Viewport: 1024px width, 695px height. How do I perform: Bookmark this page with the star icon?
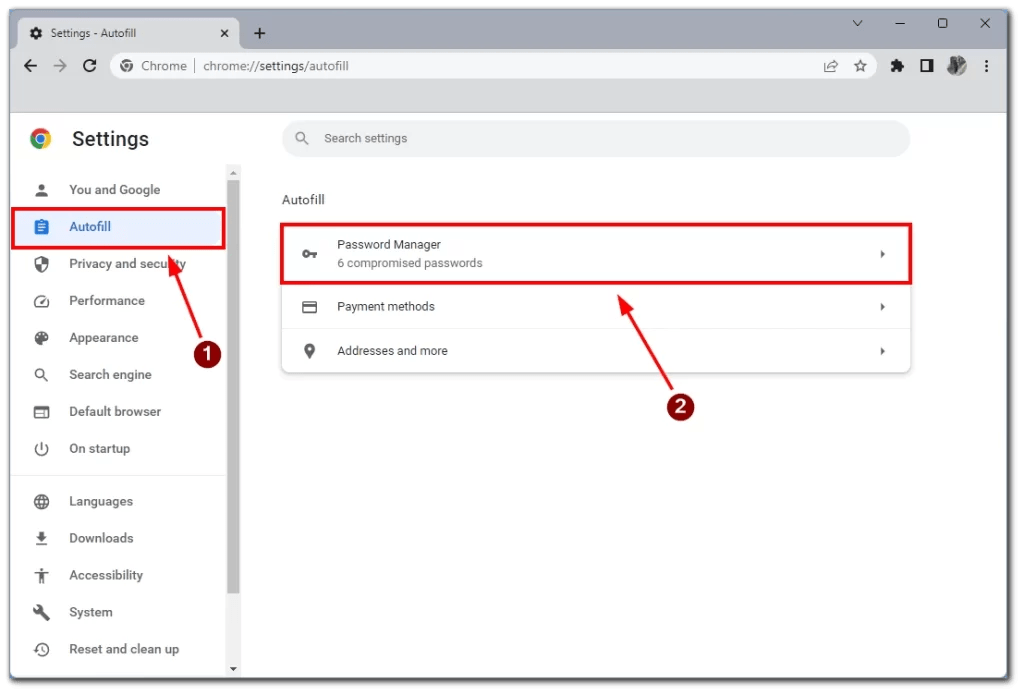click(x=860, y=66)
